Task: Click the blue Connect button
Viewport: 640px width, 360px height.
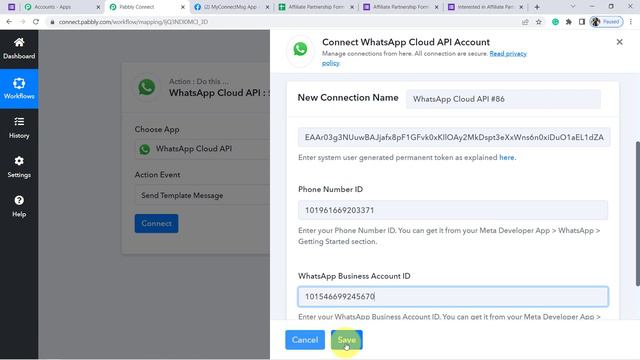Action: pyautogui.click(x=156, y=223)
